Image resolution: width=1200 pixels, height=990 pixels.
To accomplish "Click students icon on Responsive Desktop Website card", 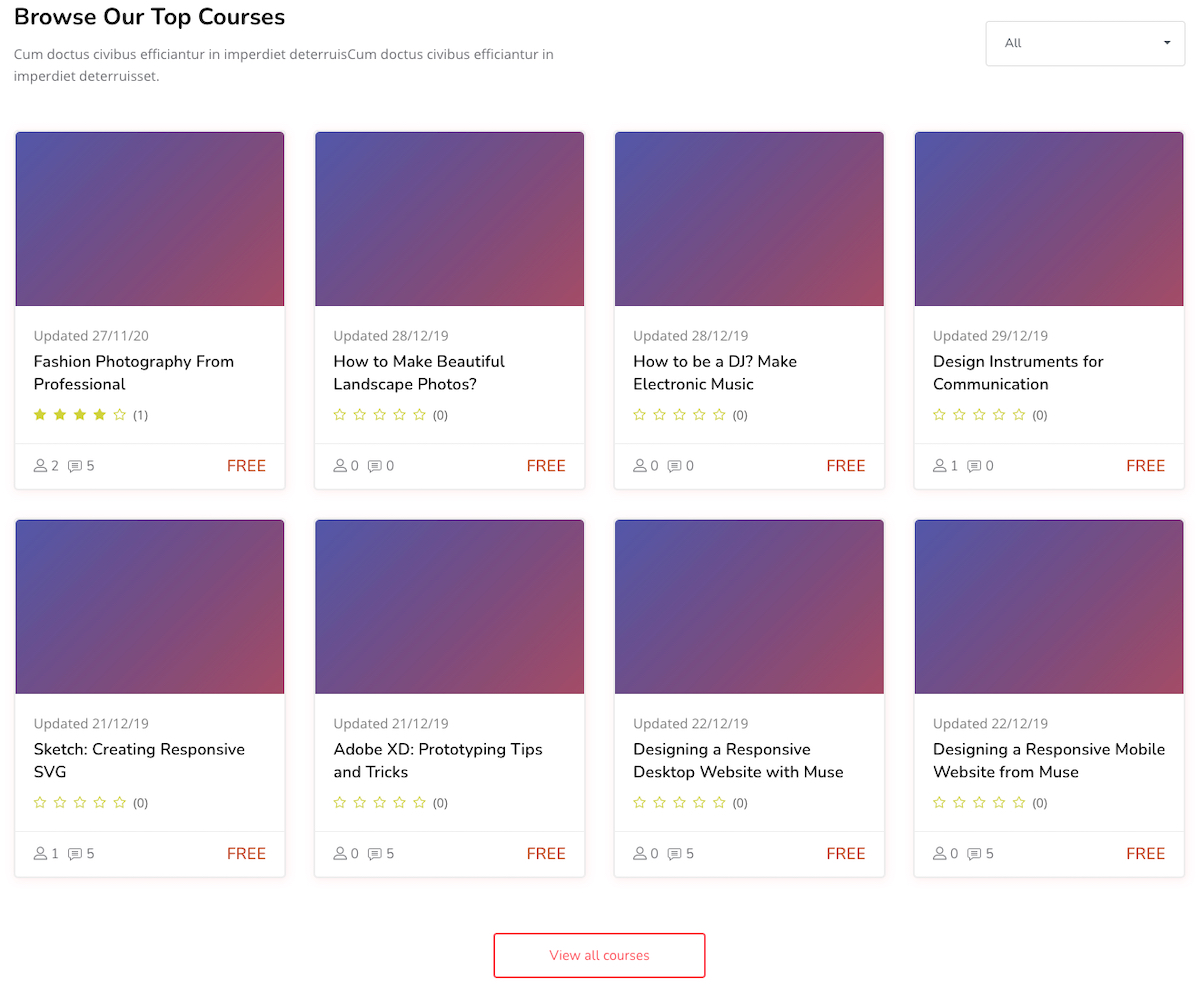I will point(640,854).
